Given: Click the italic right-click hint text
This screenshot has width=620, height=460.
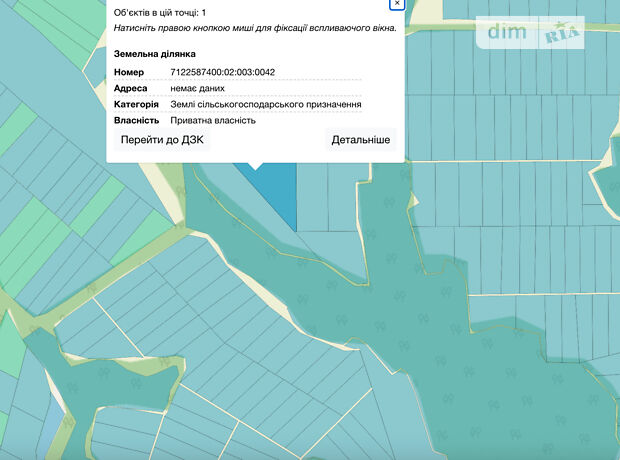Looking at the screenshot, I should tap(255, 28).
